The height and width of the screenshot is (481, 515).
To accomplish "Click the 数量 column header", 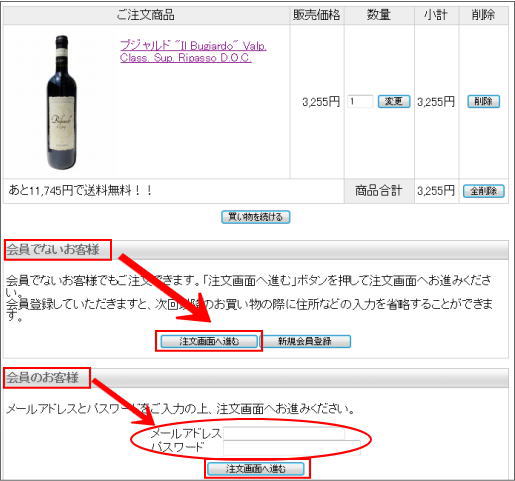I will click(379, 15).
